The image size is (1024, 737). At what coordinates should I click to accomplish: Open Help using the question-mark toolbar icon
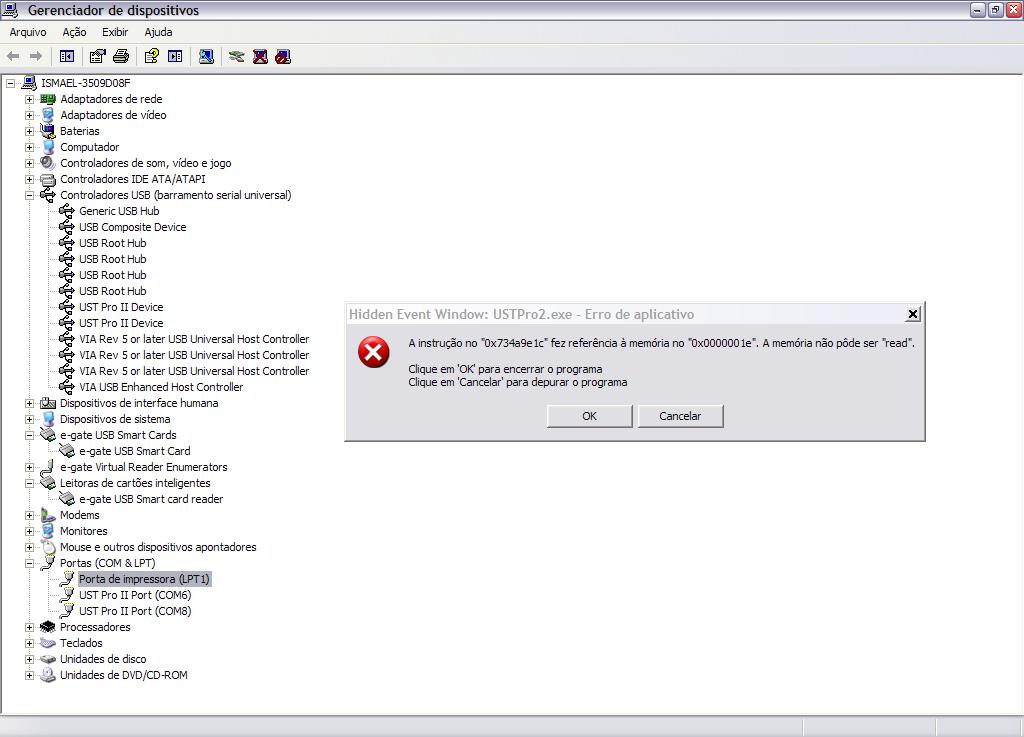(152, 57)
